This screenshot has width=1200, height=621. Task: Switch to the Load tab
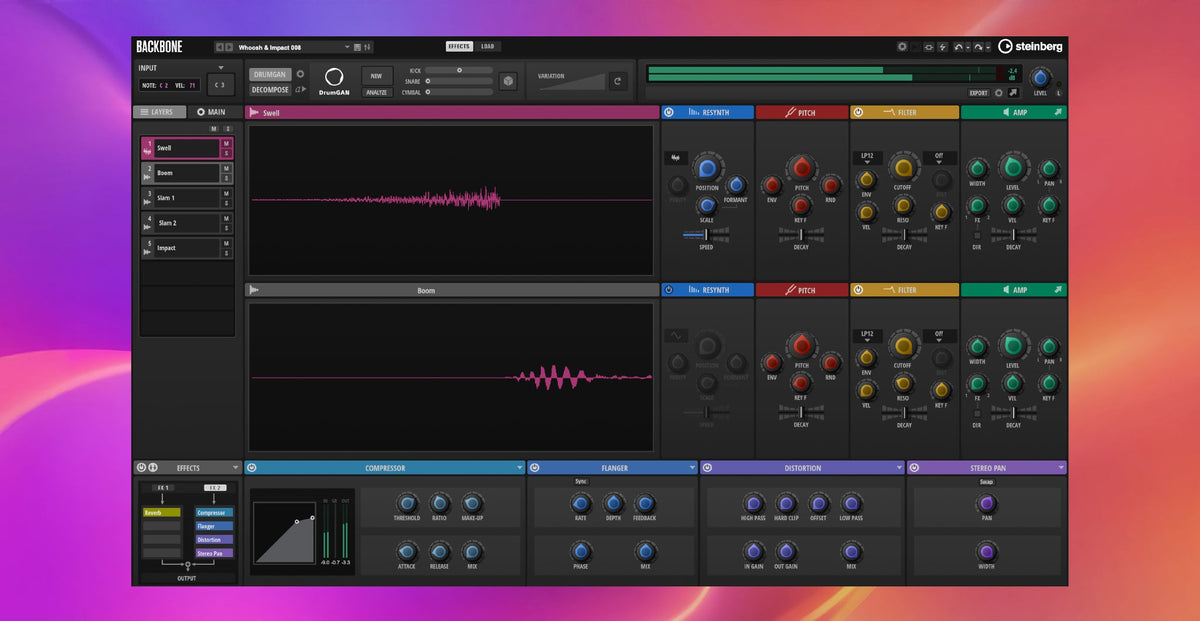(487, 46)
